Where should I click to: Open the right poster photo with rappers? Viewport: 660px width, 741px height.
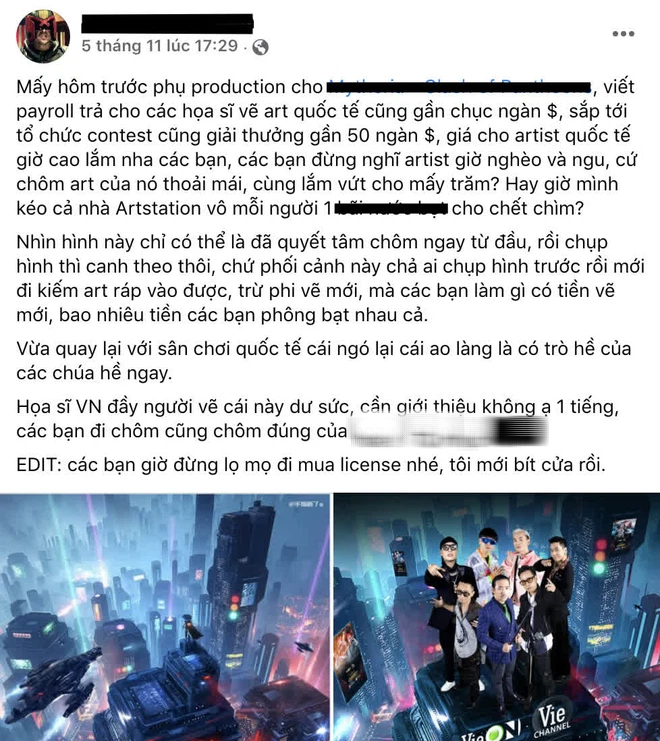point(497,617)
